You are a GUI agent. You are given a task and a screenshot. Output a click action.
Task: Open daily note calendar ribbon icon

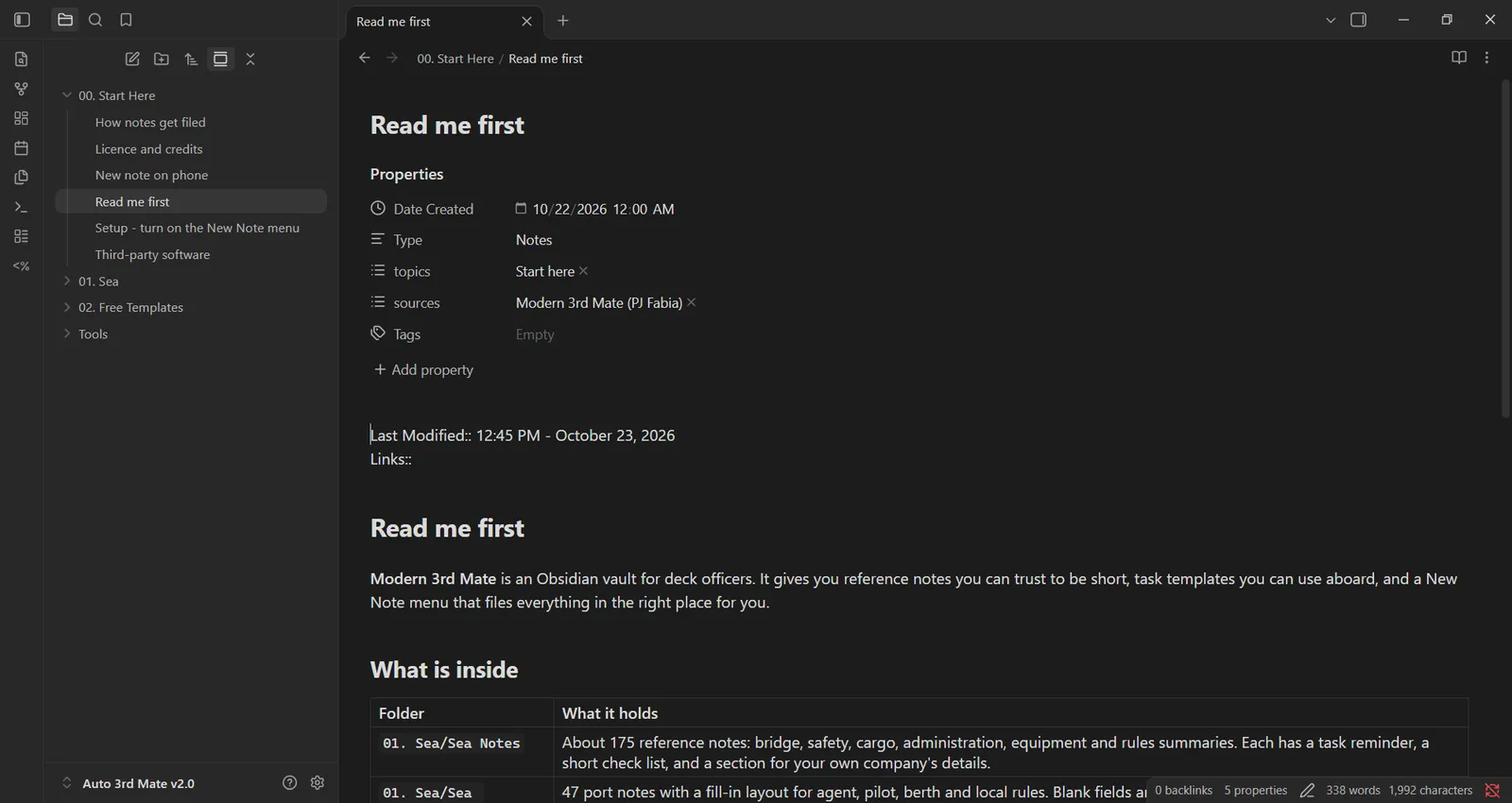(21, 148)
